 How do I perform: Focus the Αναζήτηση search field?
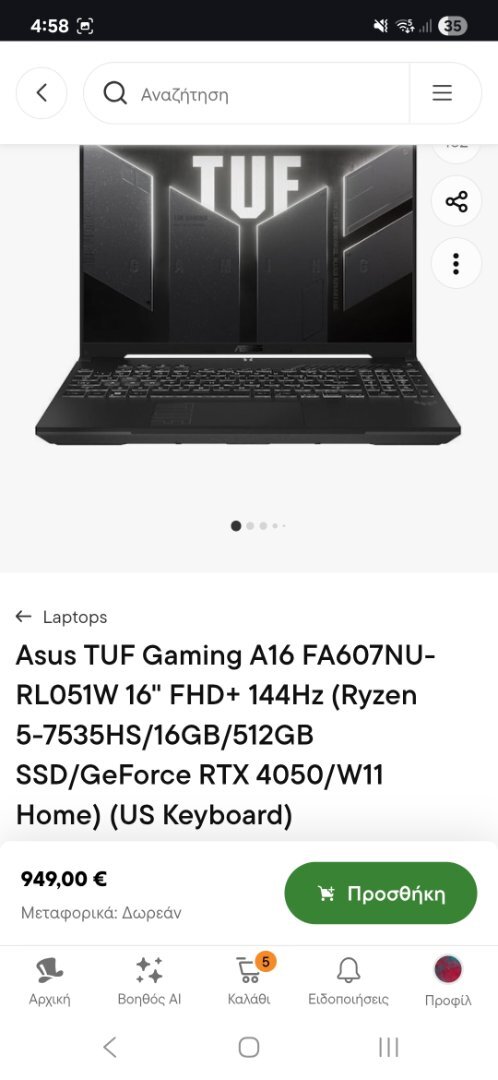point(272,94)
